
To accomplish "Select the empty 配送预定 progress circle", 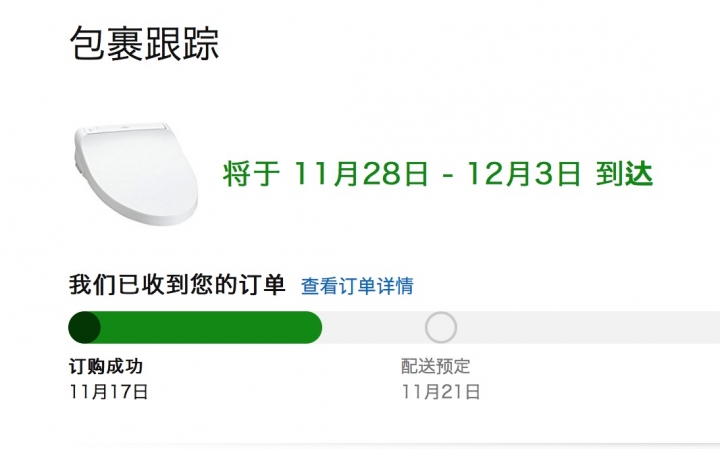I will (x=440, y=327).
